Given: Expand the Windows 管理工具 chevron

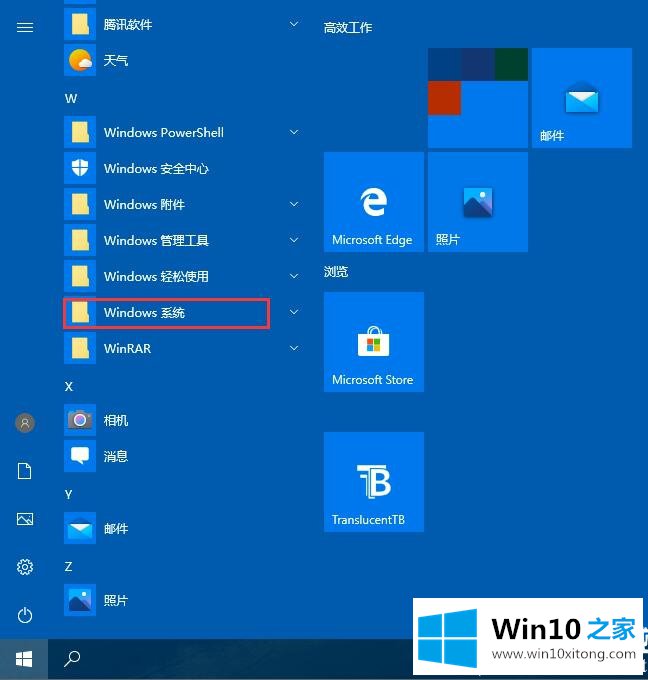Looking at the screenshot, I should [x=294, y=240].
